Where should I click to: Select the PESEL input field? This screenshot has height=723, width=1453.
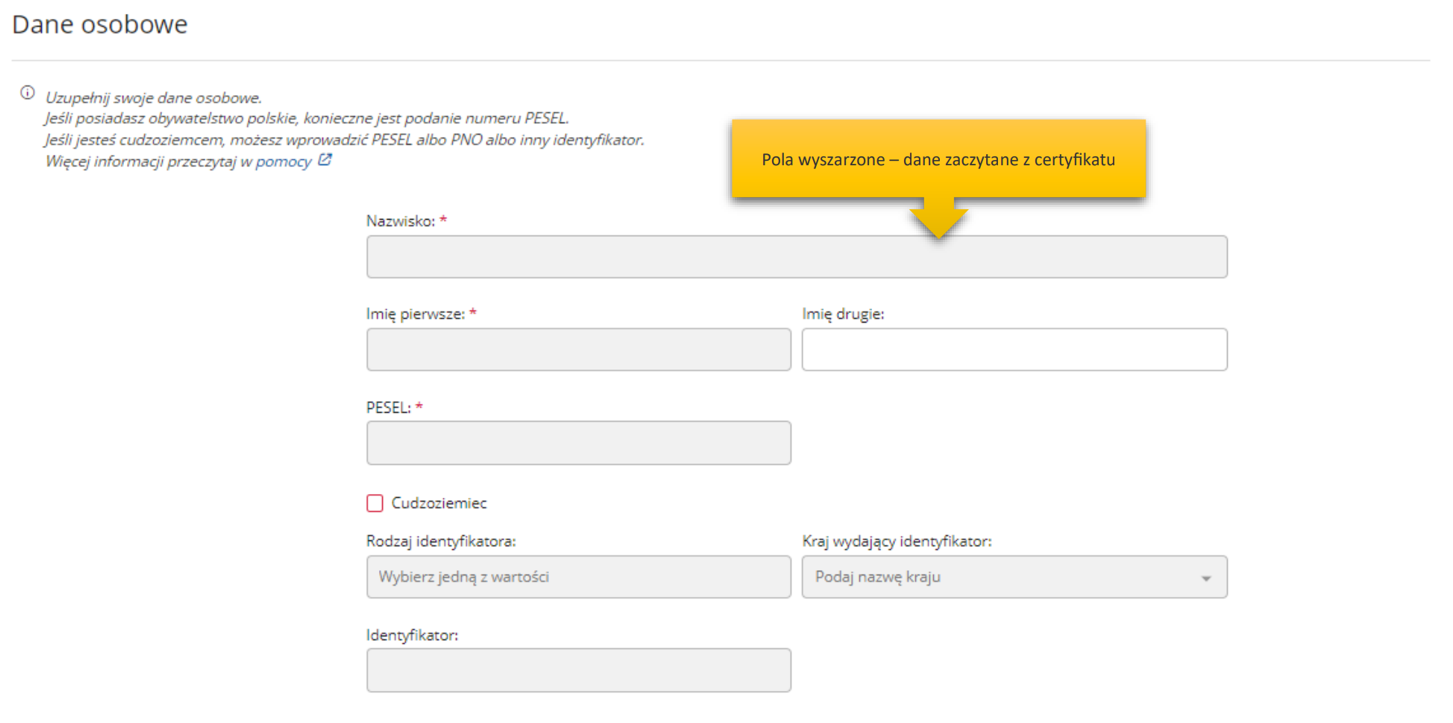point(579,443)
